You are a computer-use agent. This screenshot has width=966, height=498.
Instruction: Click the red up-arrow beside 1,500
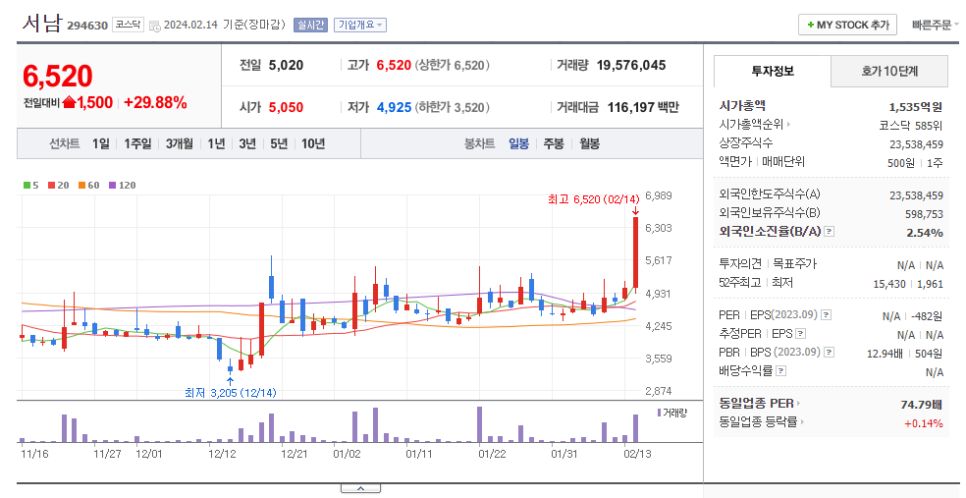[x=69, y=103]
